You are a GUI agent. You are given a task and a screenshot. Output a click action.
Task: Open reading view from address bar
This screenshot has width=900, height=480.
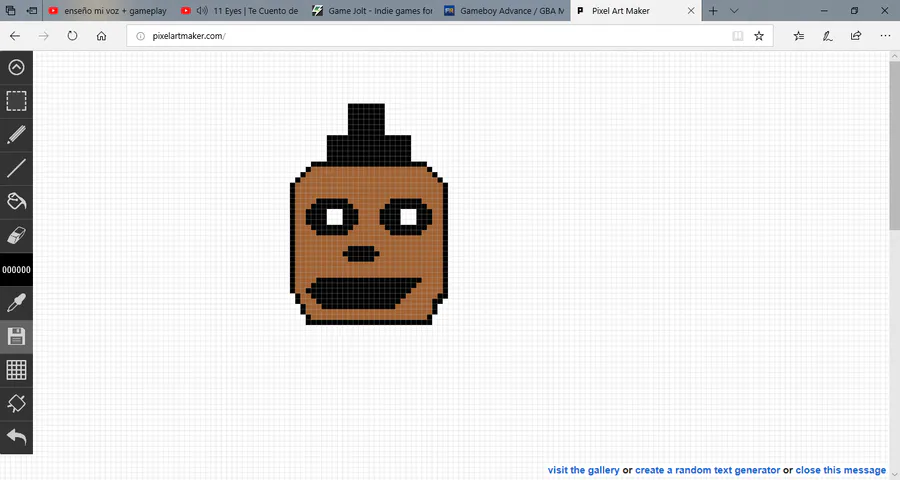(x=738, y=36)
